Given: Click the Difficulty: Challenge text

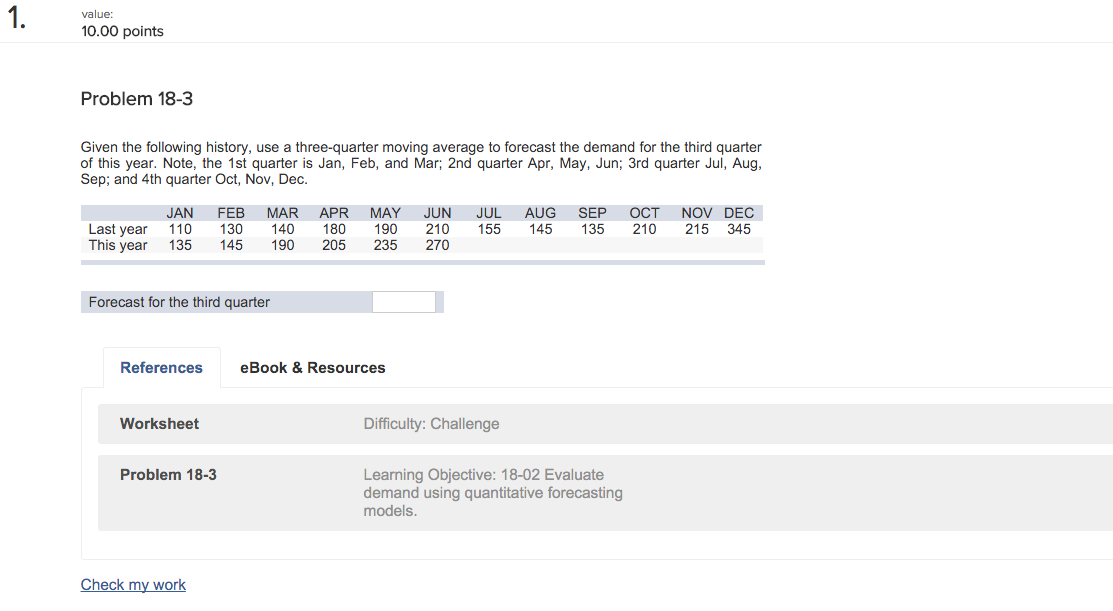Looking at the screenshot, I should pos(431,424).
